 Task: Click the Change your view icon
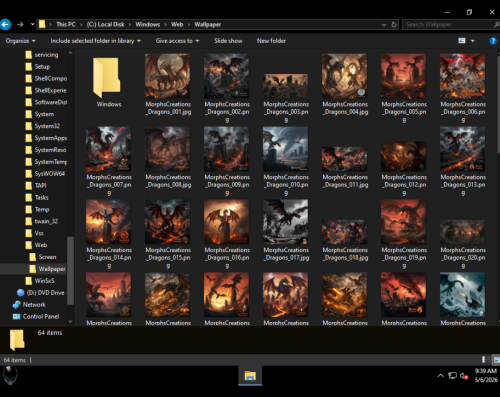[x=462, y=41]
